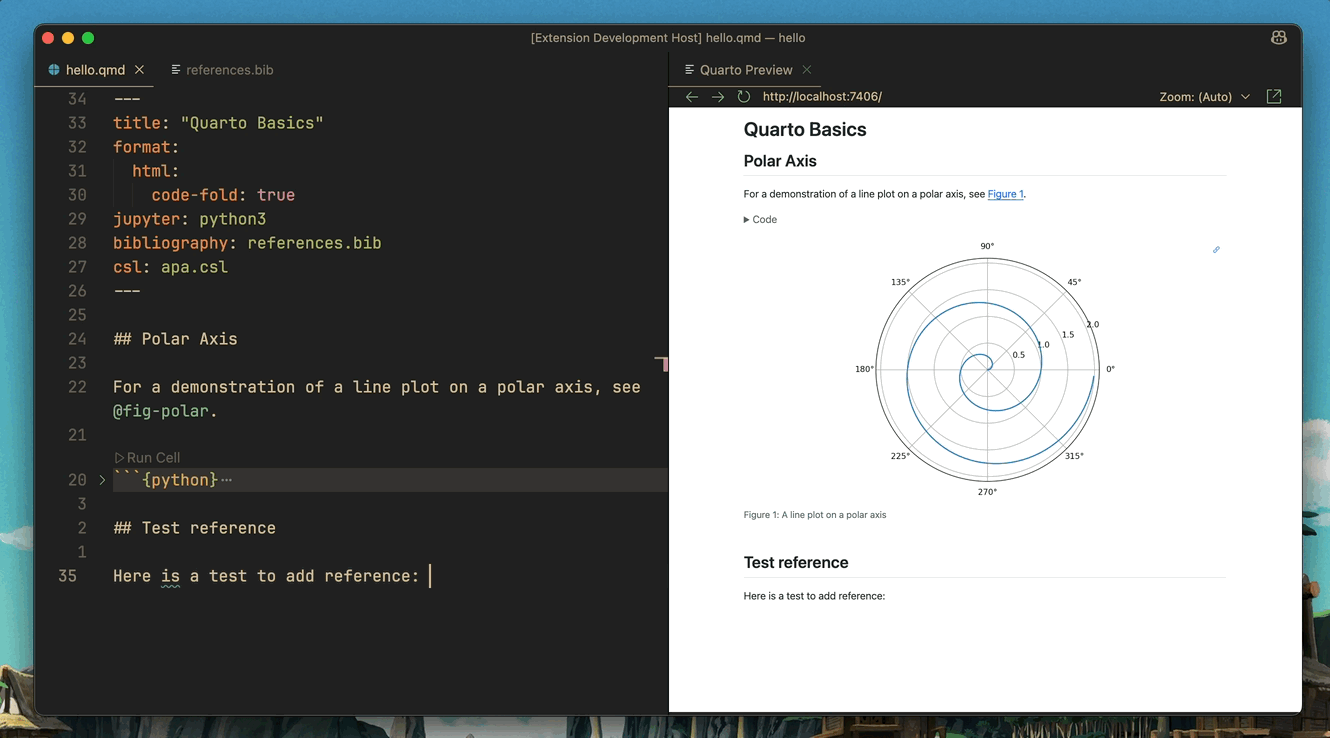Viewport: 1330px width, 738px height.
Task: Switch to the references.bib tab
Action: pyautogui.click(x=221, y=70)
